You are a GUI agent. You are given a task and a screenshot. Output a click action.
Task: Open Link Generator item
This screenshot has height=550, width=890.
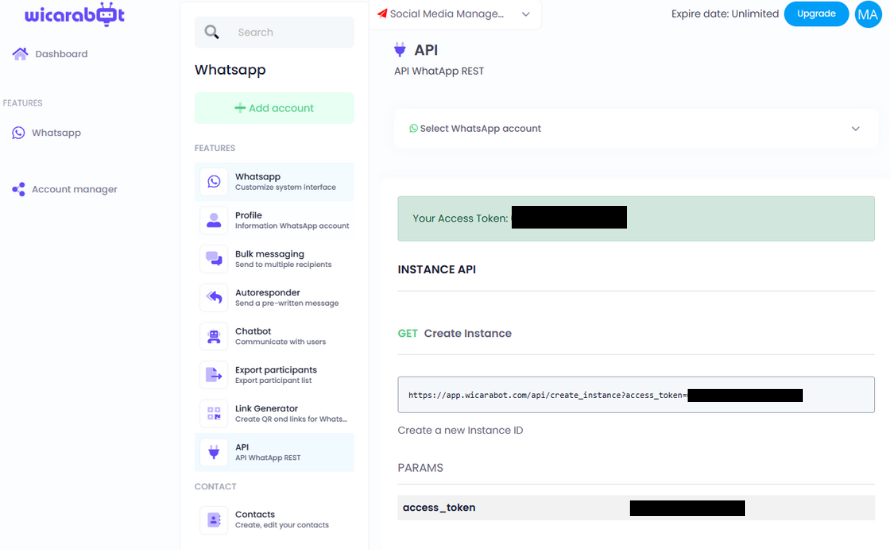(274, 413)
